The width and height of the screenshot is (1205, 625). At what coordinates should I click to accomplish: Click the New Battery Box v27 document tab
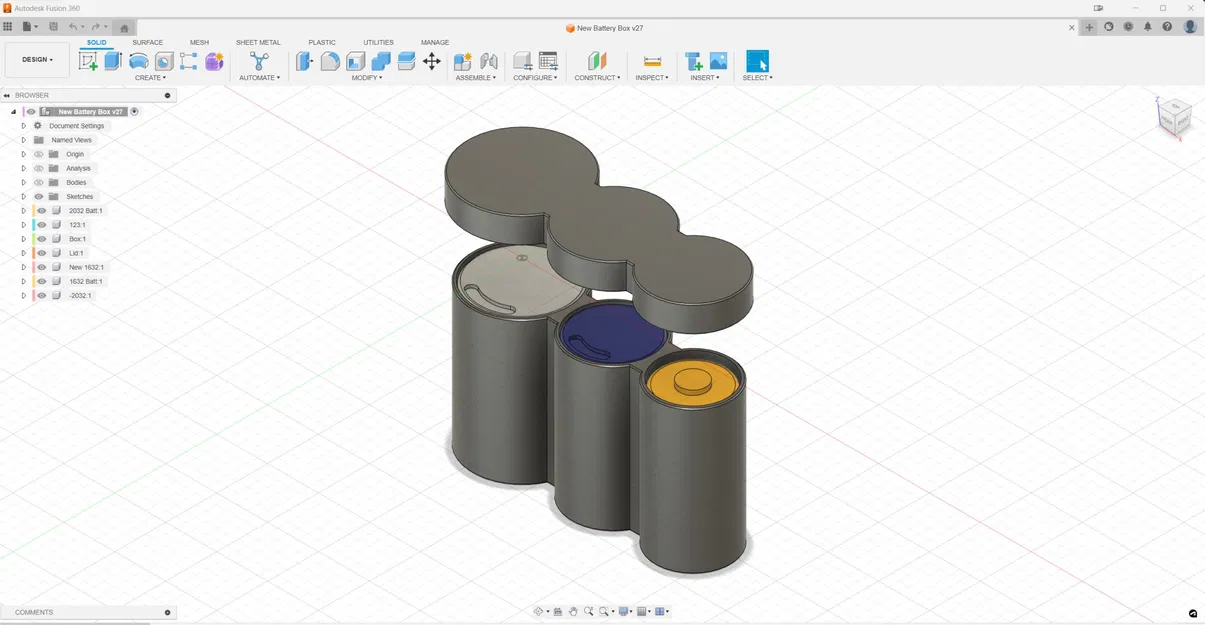coord(604,28)
